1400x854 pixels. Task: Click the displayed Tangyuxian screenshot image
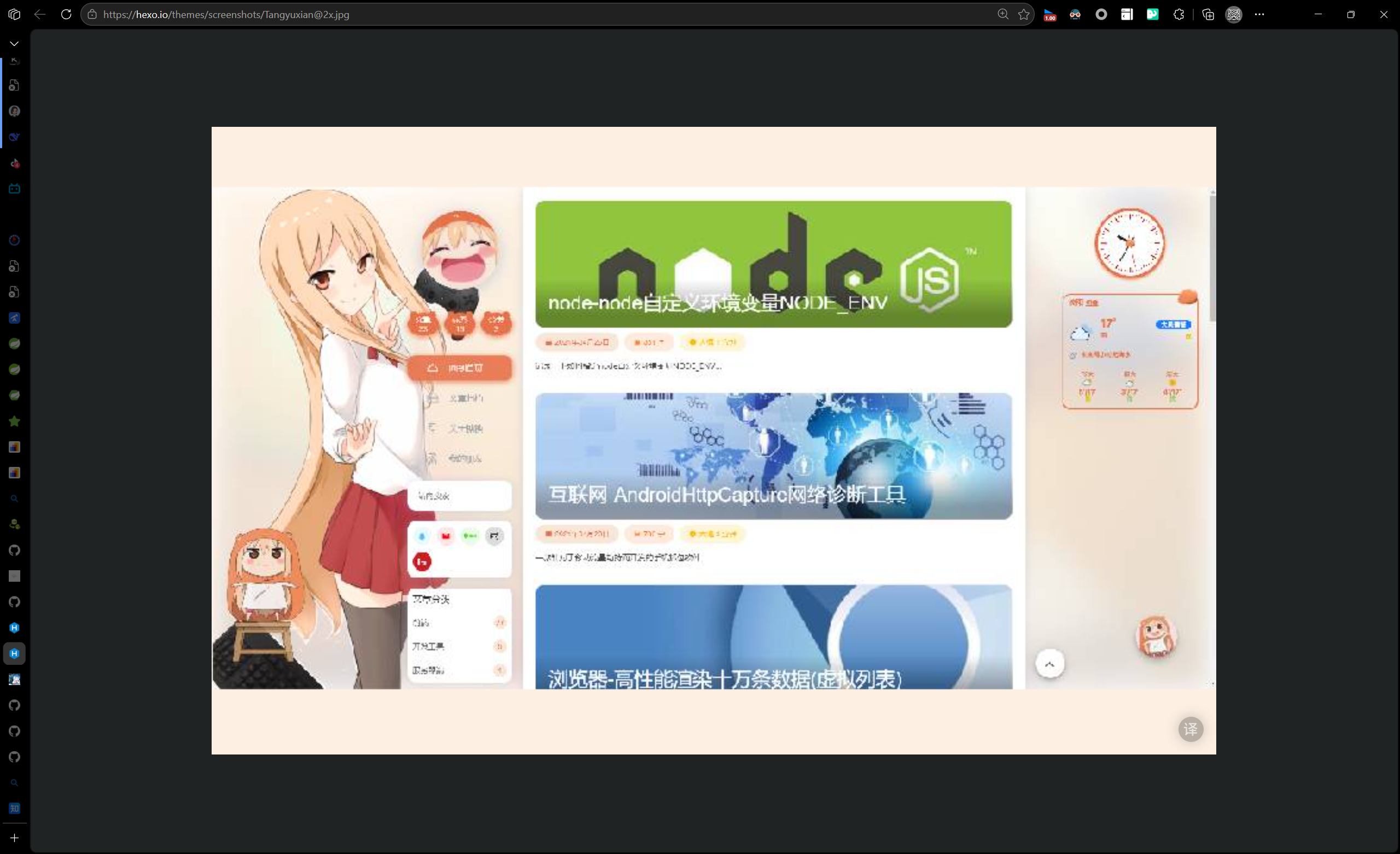[714, 440]
